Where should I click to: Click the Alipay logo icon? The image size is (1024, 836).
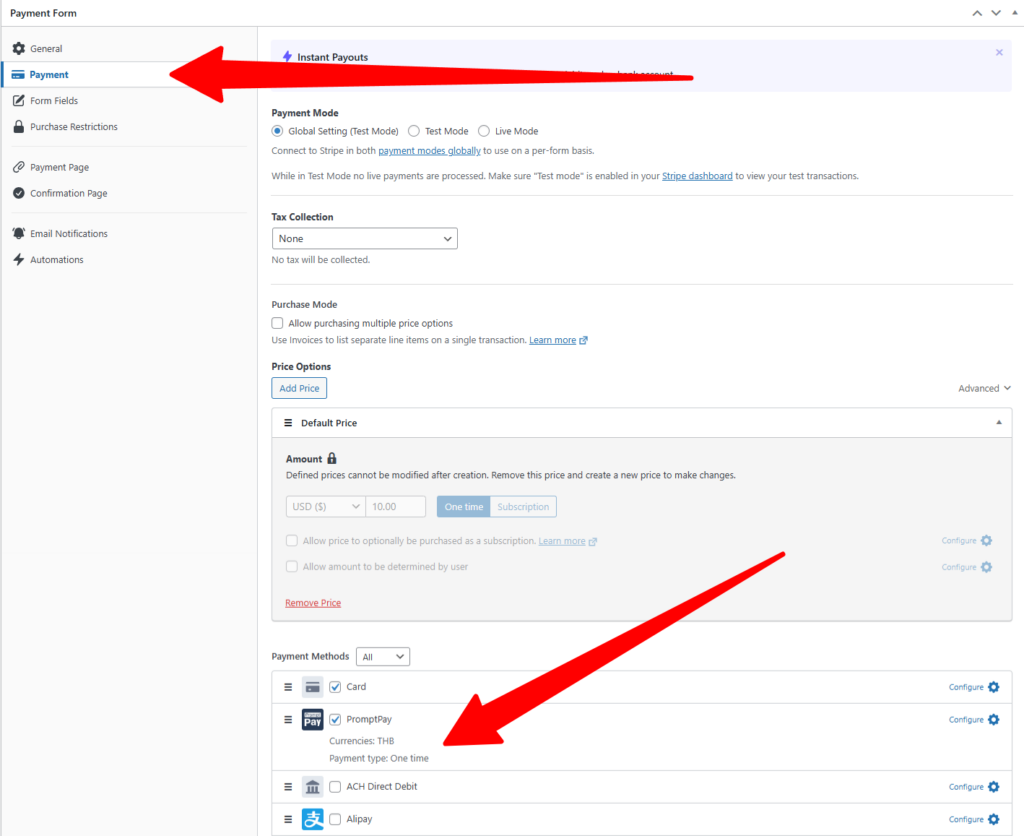pos(312,819)
